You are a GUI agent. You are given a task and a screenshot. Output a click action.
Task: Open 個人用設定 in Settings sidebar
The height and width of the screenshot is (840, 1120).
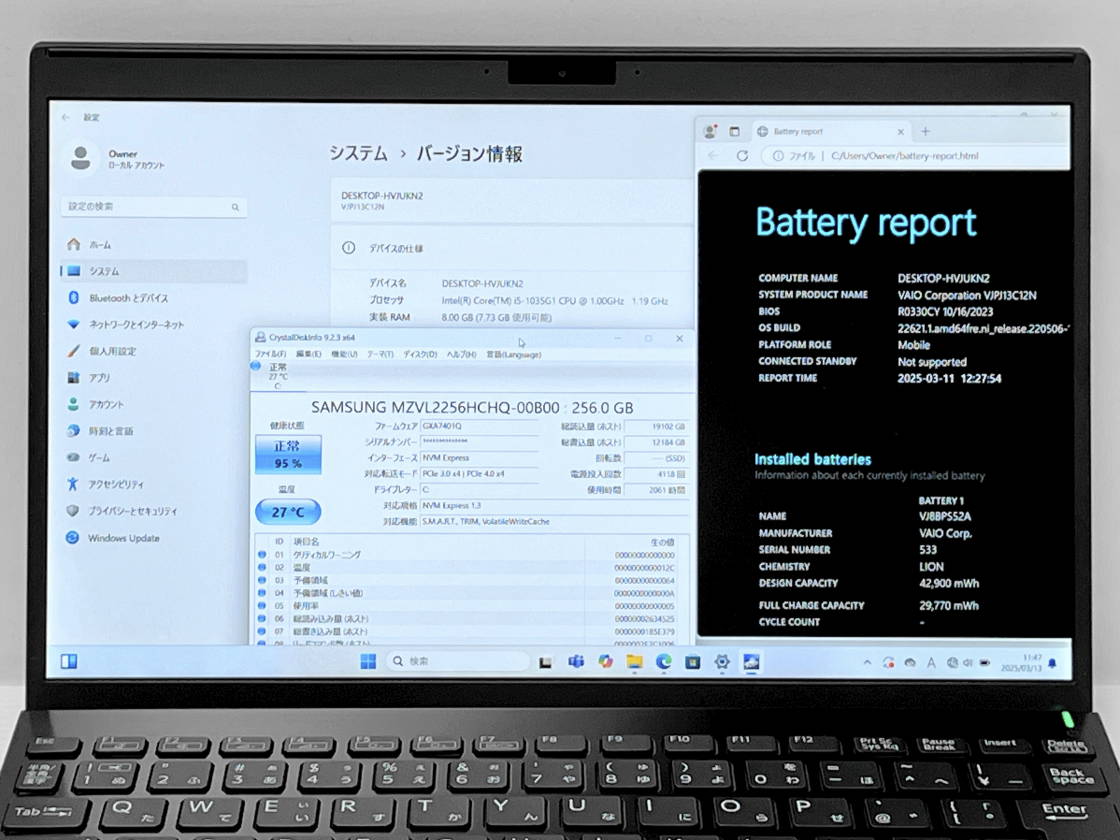pyautogui.click(x=101, y=351)
